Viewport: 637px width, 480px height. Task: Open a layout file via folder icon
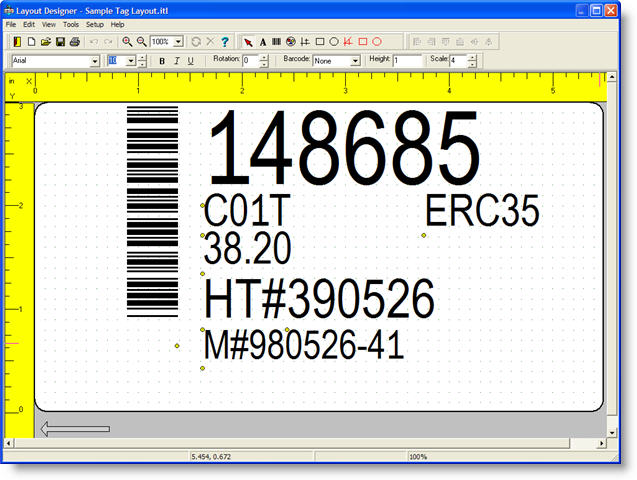(46, 41)
